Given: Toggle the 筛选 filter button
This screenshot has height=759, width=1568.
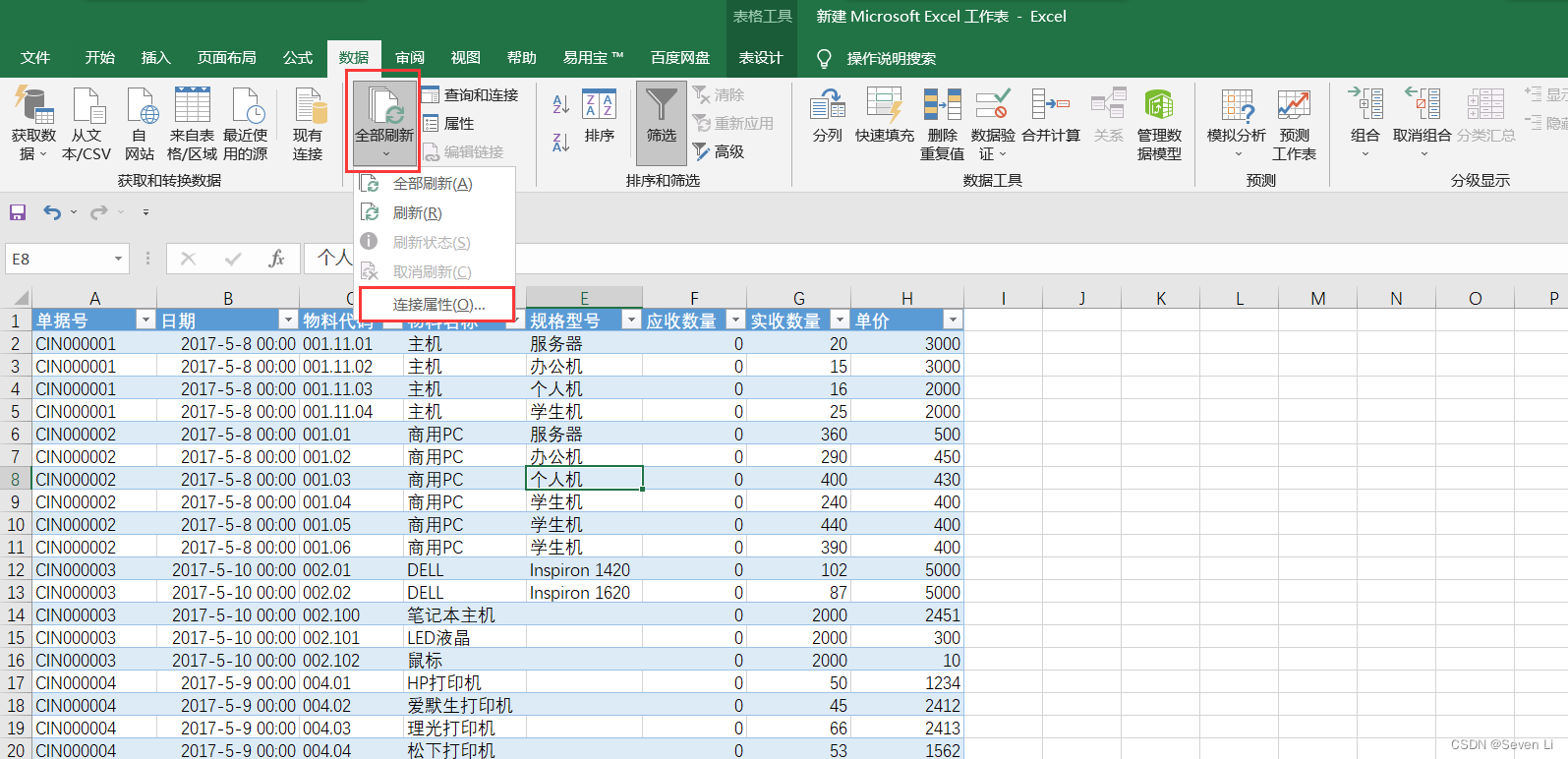Looking at the screenshot, I should (662, 123).
